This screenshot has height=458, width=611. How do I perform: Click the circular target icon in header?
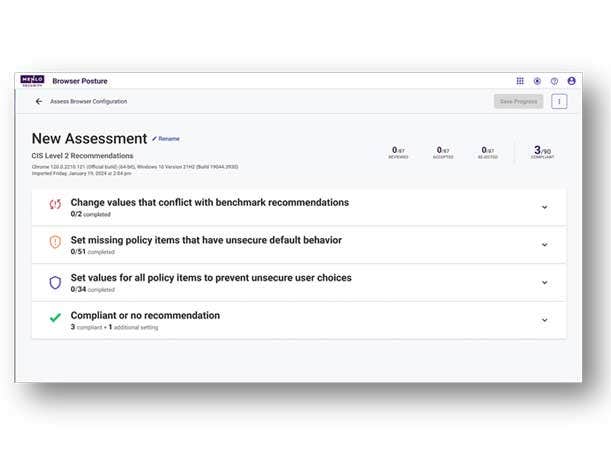[537, 81]
